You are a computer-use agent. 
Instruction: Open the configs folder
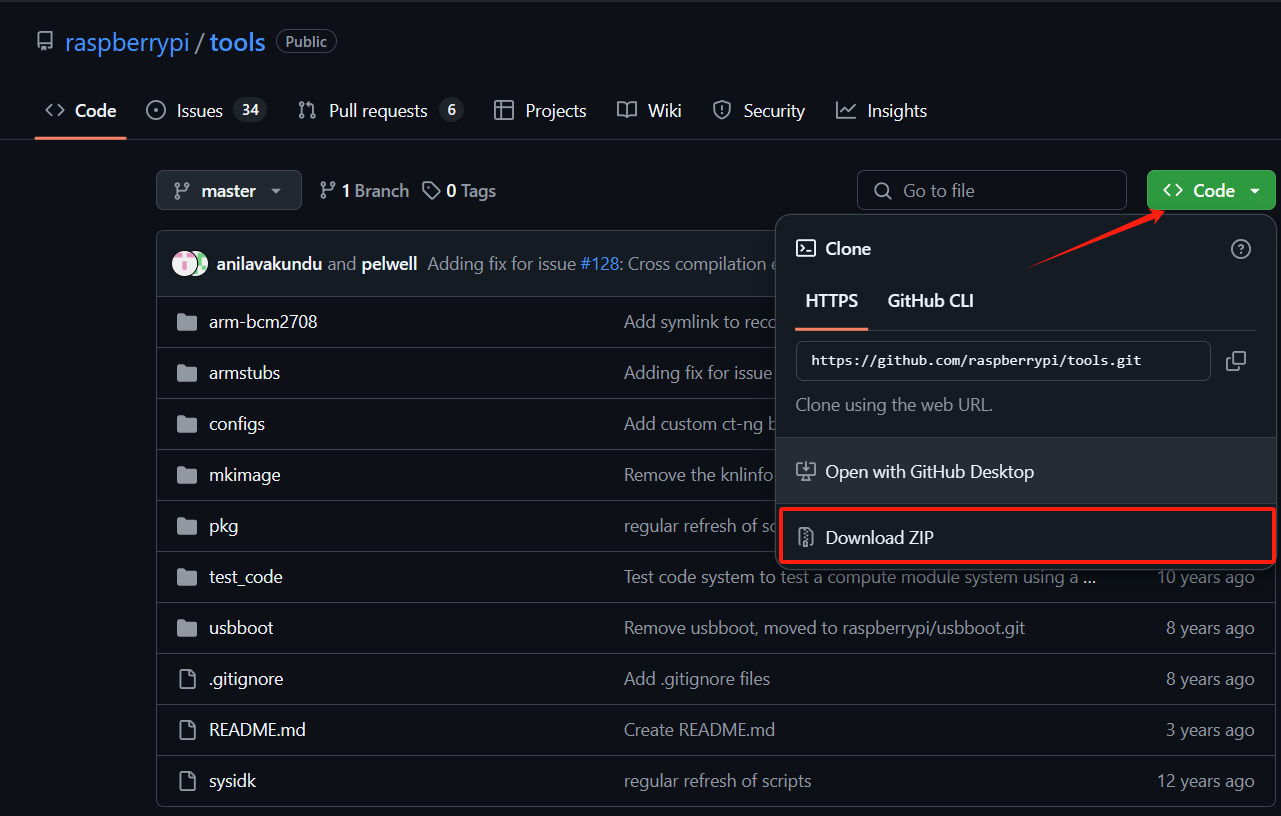[x=237, y=424]
